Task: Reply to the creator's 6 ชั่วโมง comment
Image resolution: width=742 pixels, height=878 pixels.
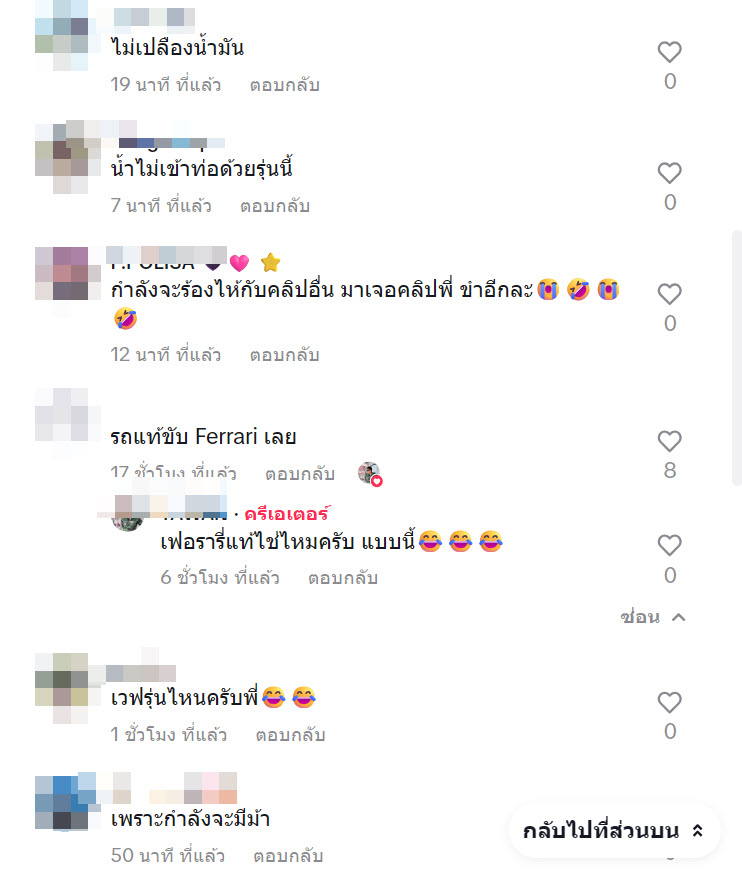Action: point(343,577)
